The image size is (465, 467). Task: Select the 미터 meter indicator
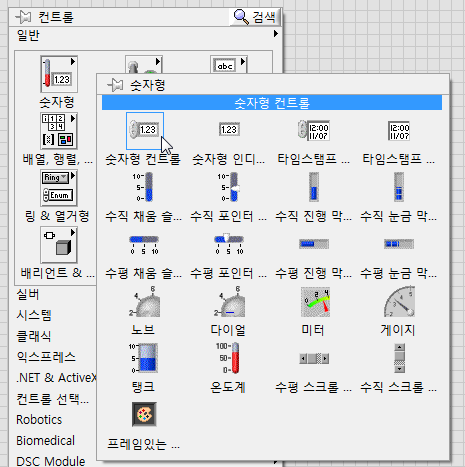[315, 302]
